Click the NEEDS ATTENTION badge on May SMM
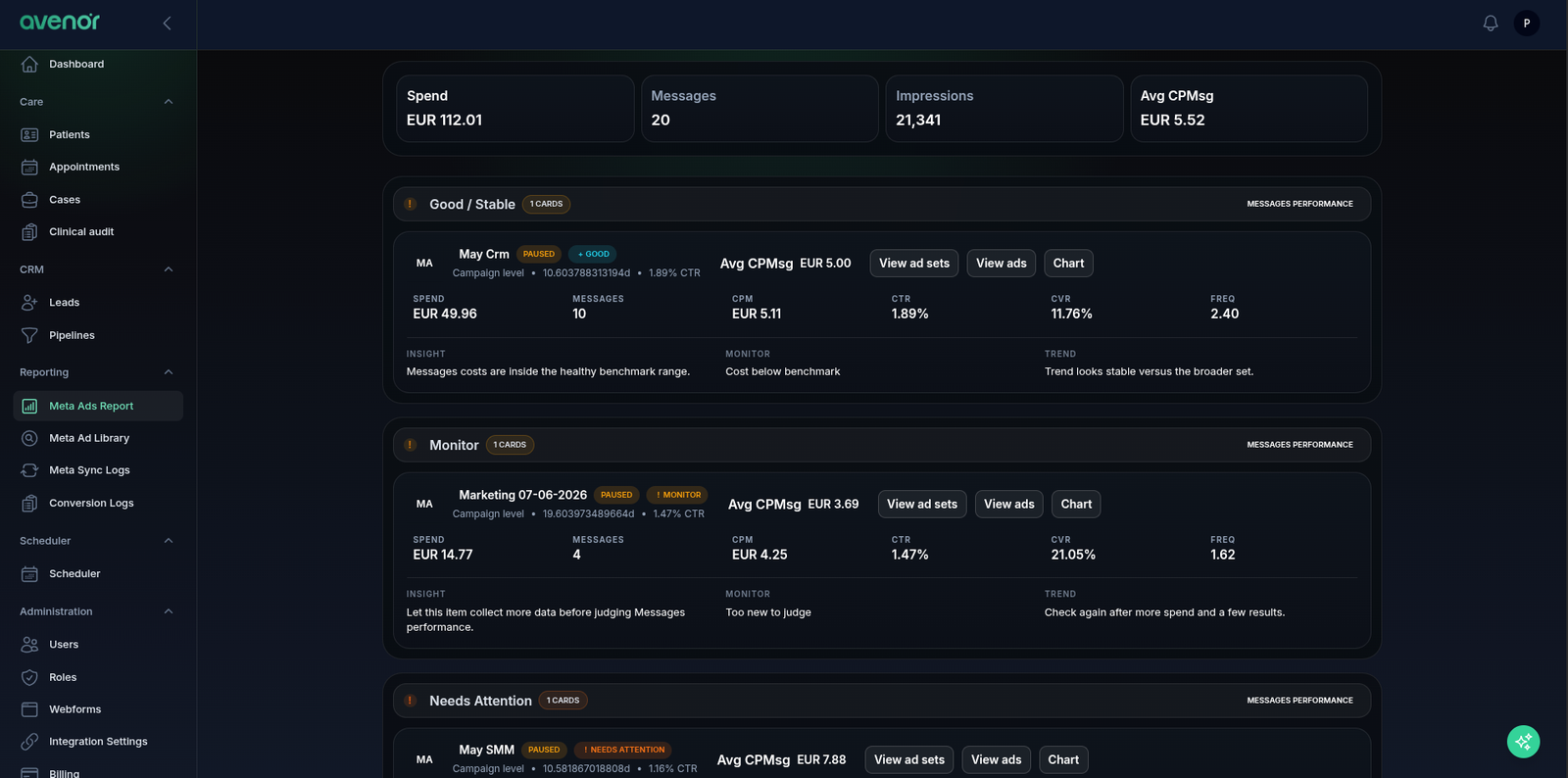1568x778 pixels. tap(623, 750)
